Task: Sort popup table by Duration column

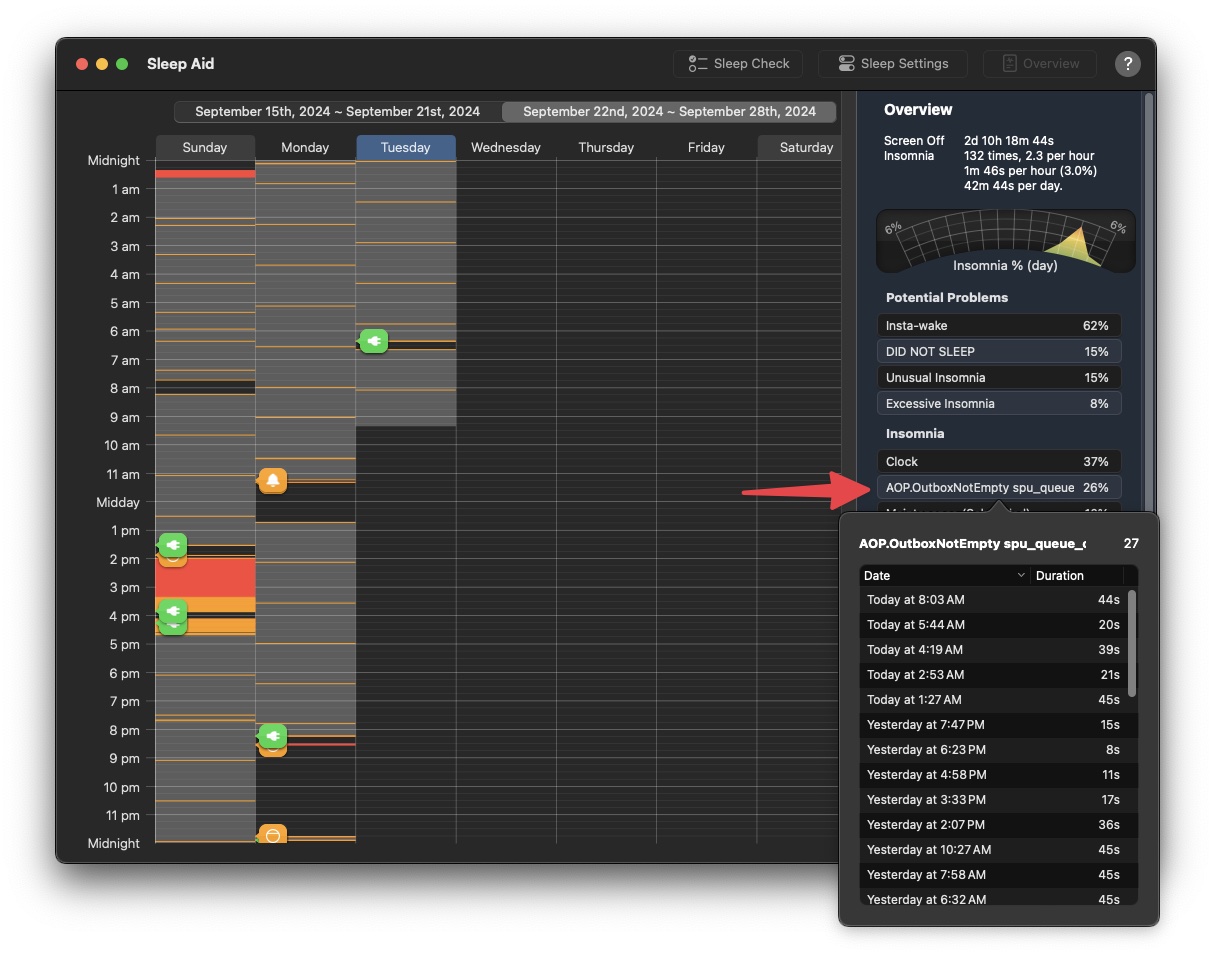Action: tap(1078, 575)
